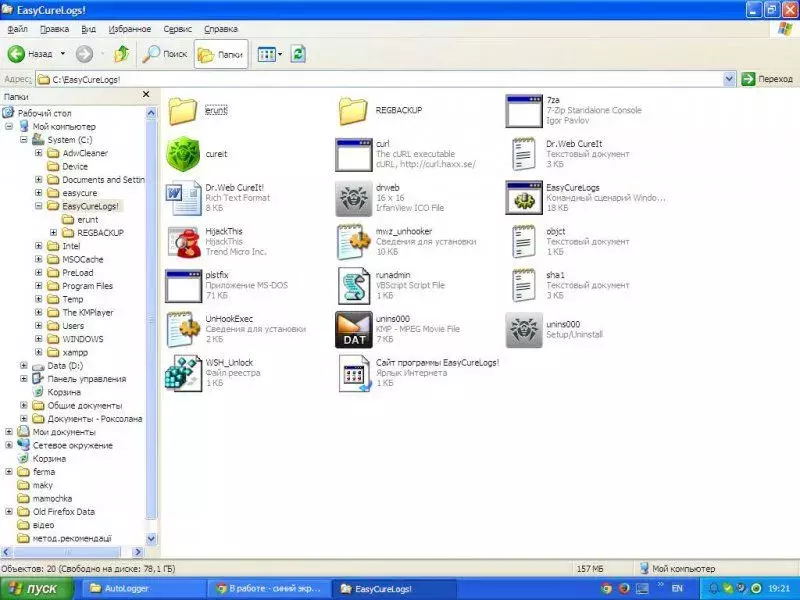Select the WSH_Unlock registry file icon
This screenshot has width=800, height=600.
(183, 373)
